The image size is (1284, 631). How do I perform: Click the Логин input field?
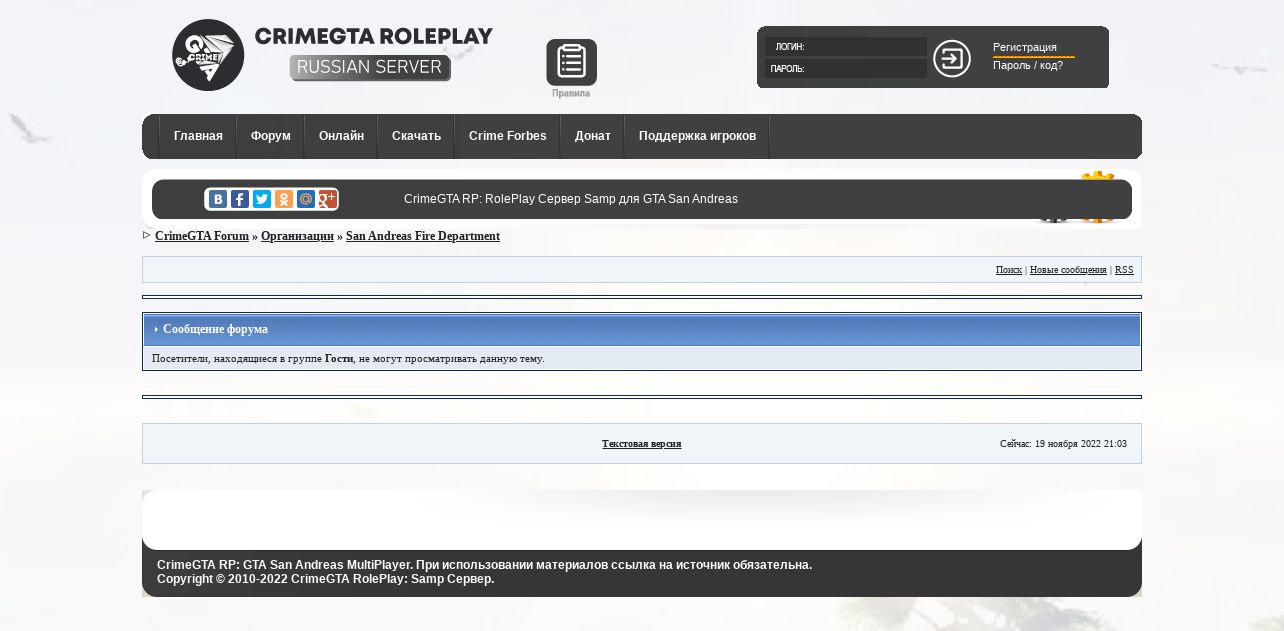tap(846, 47)
